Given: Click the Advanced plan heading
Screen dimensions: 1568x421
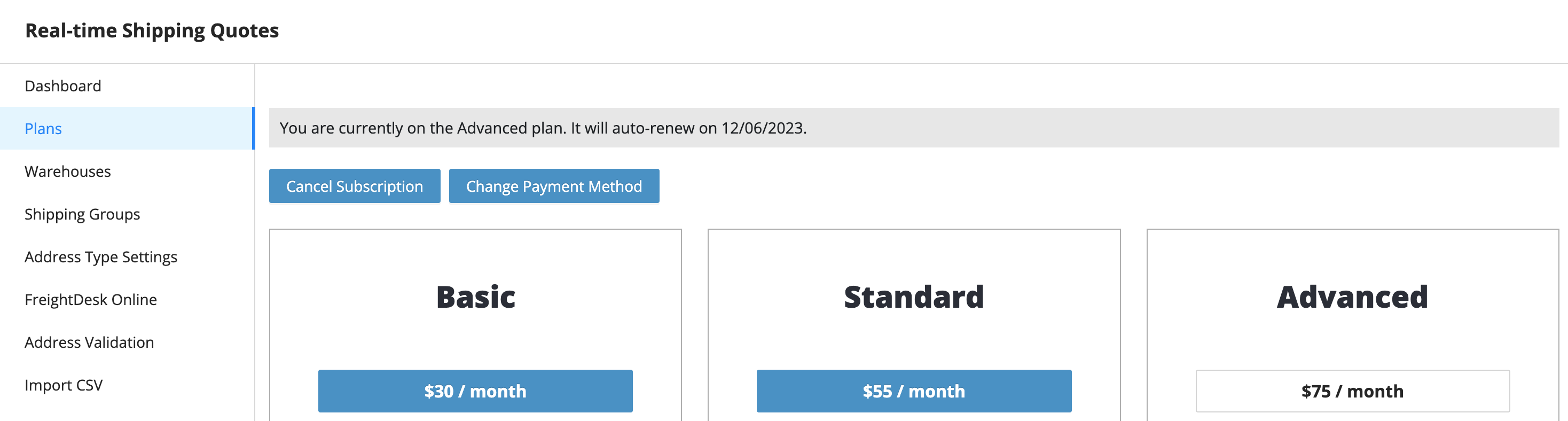Looking at the screenshot, I should 1352,297.
